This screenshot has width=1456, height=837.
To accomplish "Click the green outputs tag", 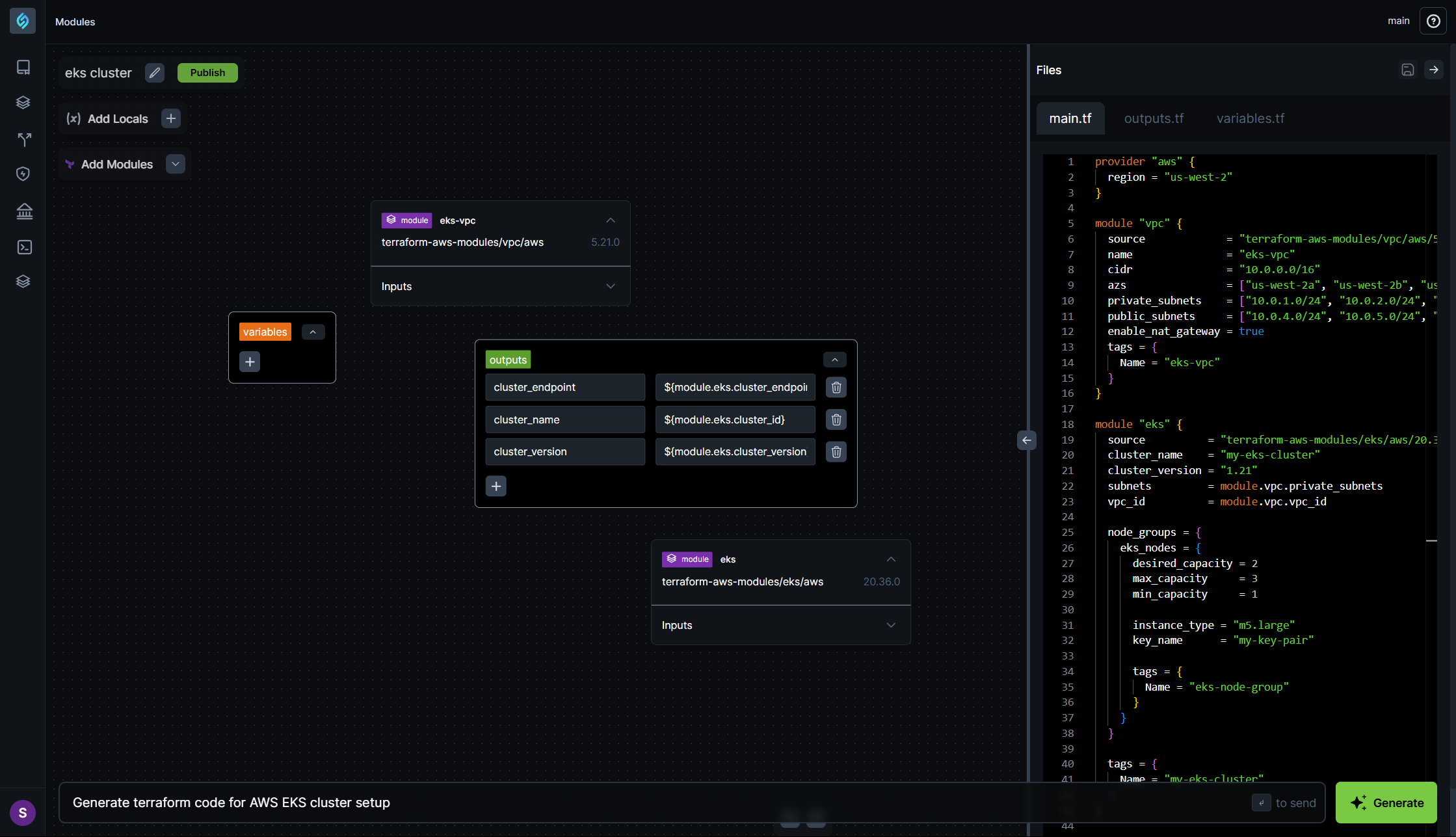I will (508, 360).
